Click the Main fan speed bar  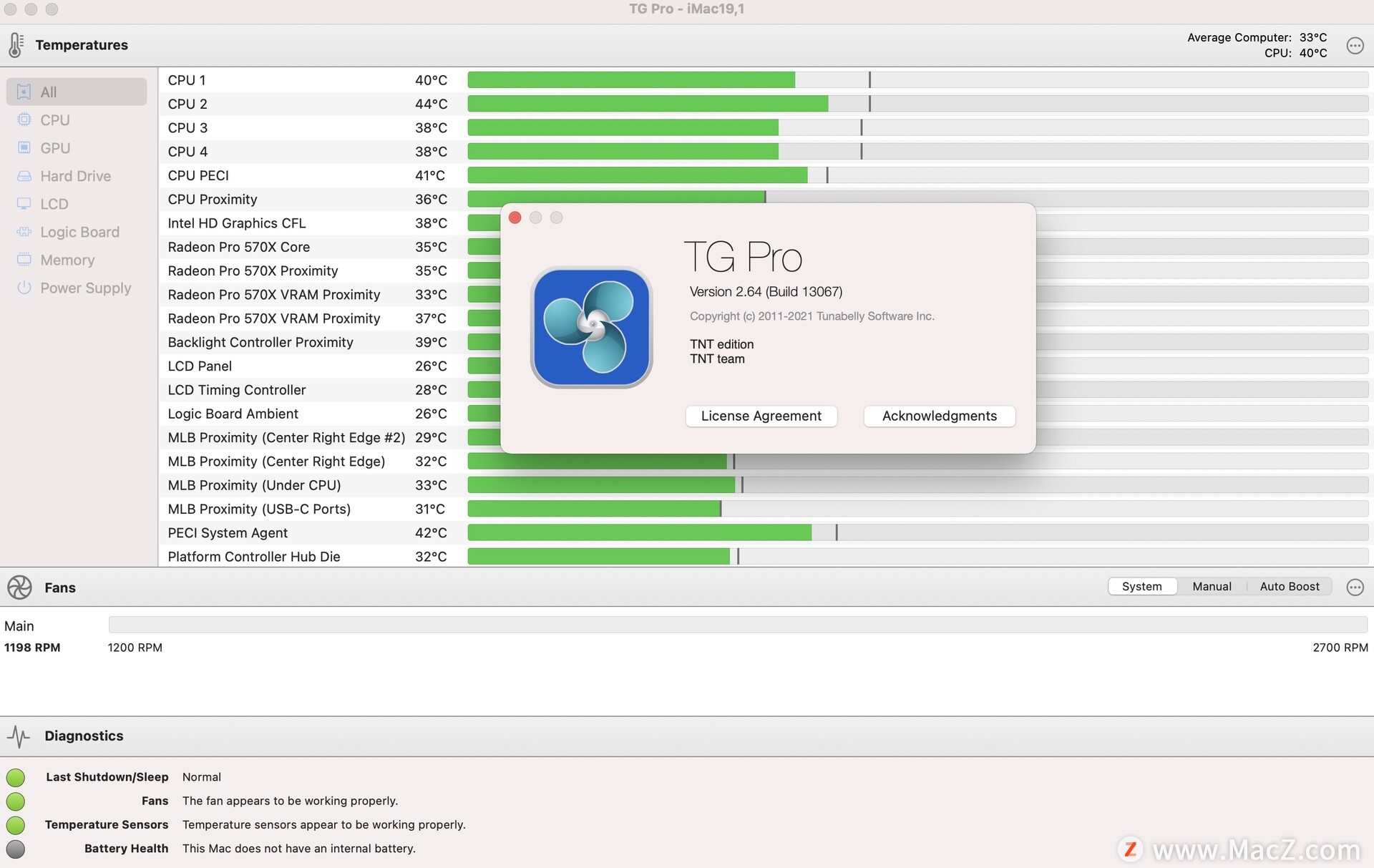738,625
